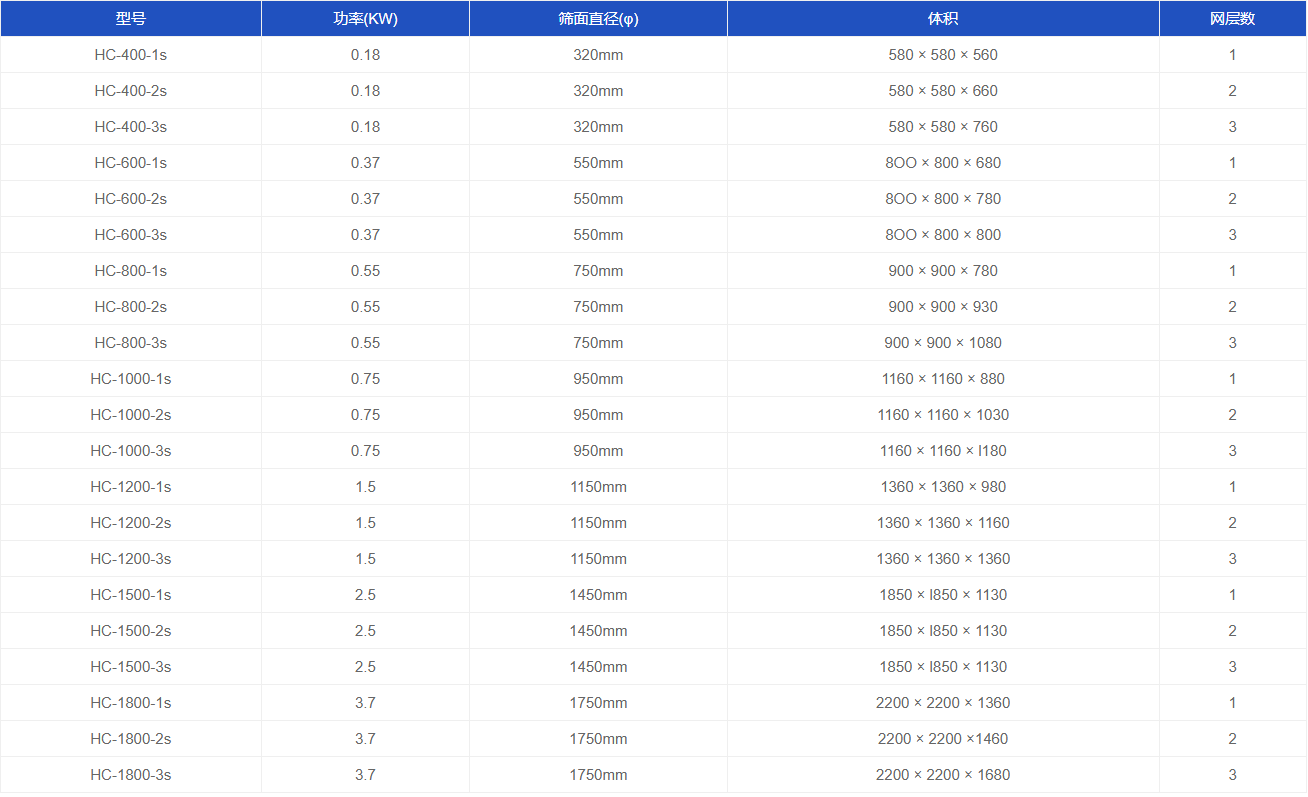Click the 0.37 power in HC-600-2s row
The width and height of the screenshot is (1308, 797).
pyautogui.click(x=366, y=199)
